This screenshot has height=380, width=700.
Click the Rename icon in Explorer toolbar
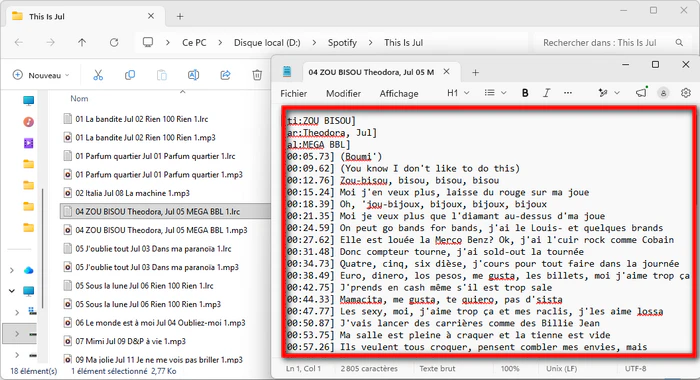(193, 75)
